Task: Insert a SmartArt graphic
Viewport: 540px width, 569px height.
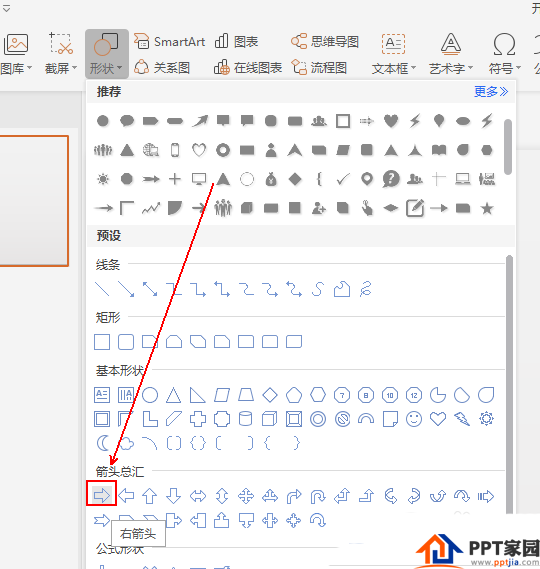Action: [169, 41]
